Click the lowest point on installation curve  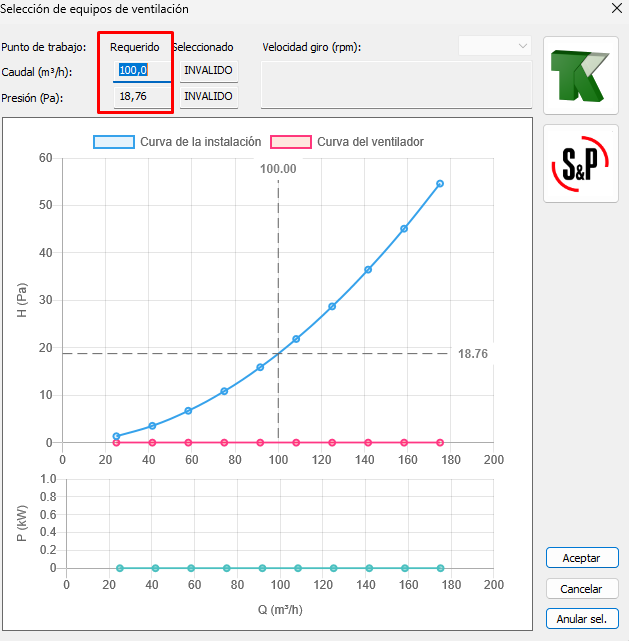pos(116,436)
